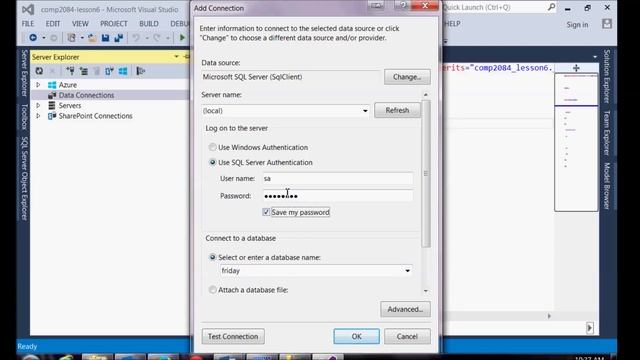Open SQL Server Object Explorer side tab
The height and width of the screenshot is (360, 640).
(24, 178)
